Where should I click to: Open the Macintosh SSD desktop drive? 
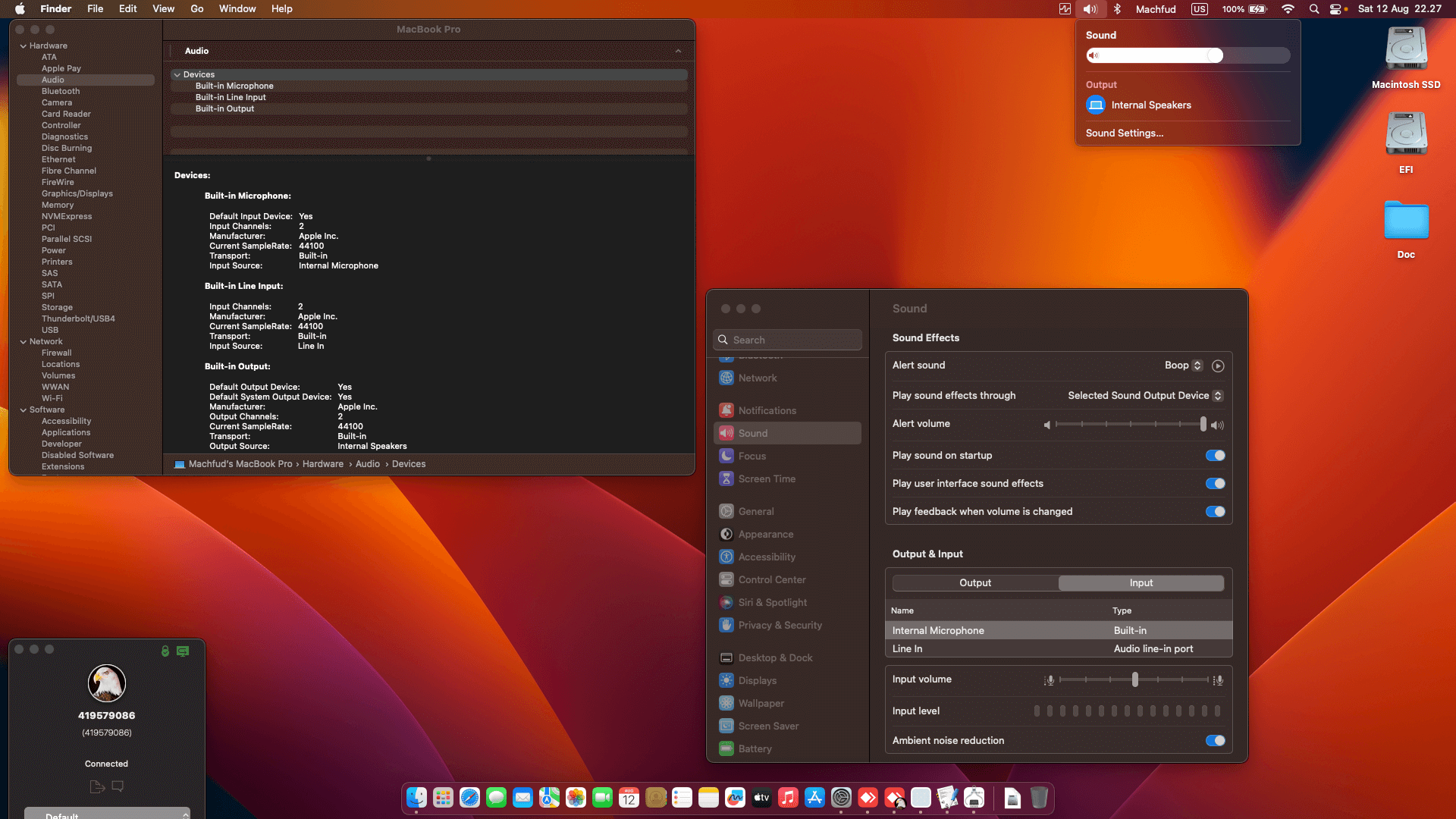(x=1406, y=58)
